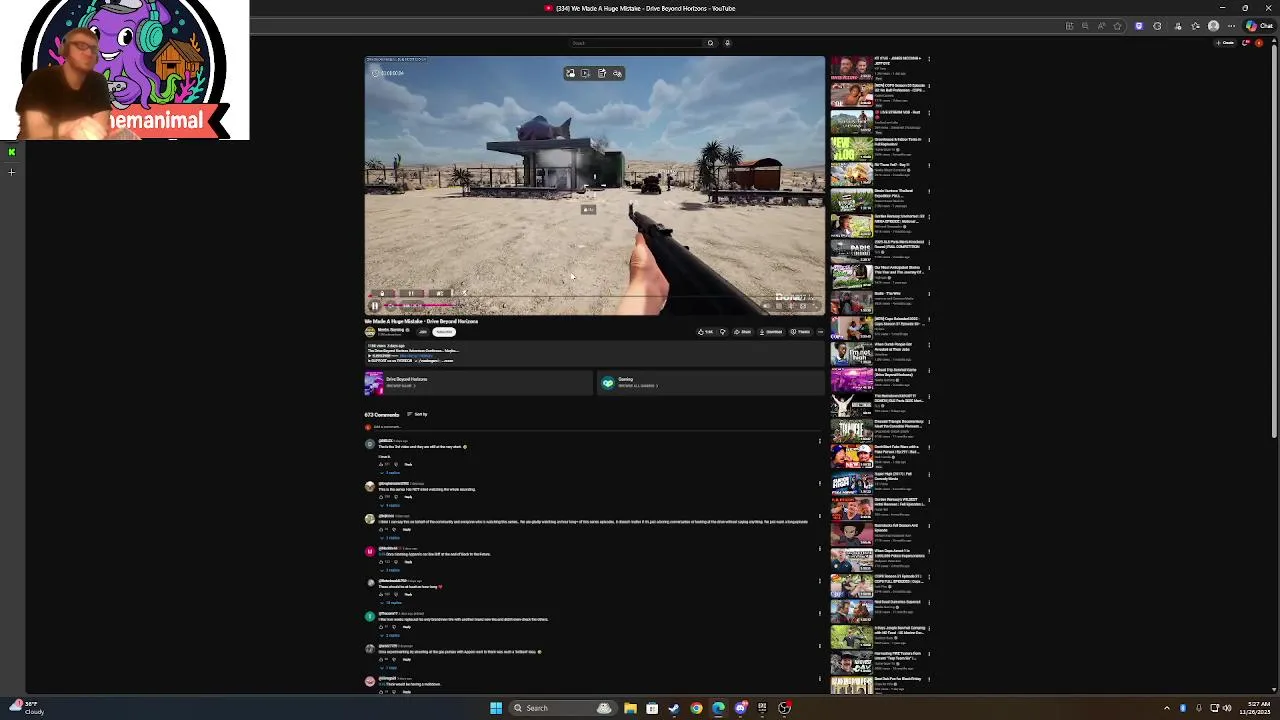Dislike the video with thumbs down
This screenshot has height=720, width=1280.
click(x=723, y=332)
